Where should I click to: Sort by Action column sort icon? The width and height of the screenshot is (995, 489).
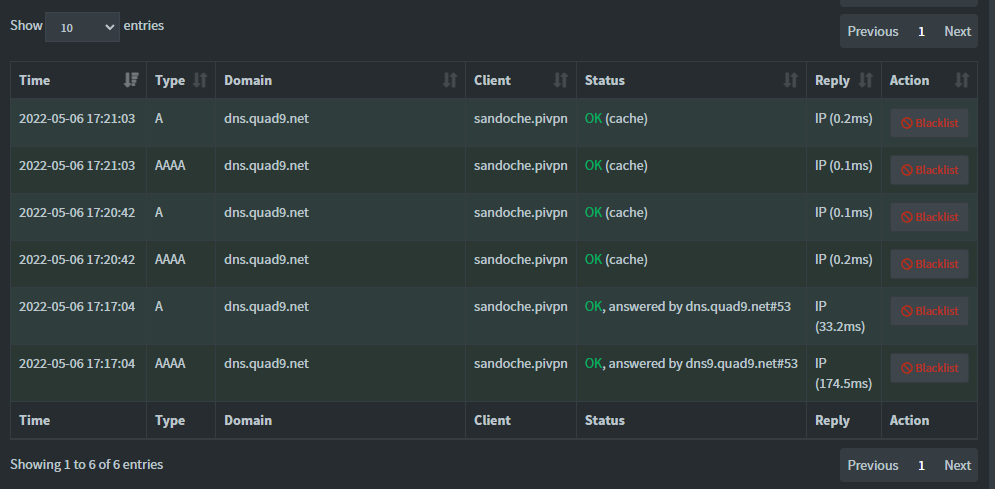(x=962, y=80)
